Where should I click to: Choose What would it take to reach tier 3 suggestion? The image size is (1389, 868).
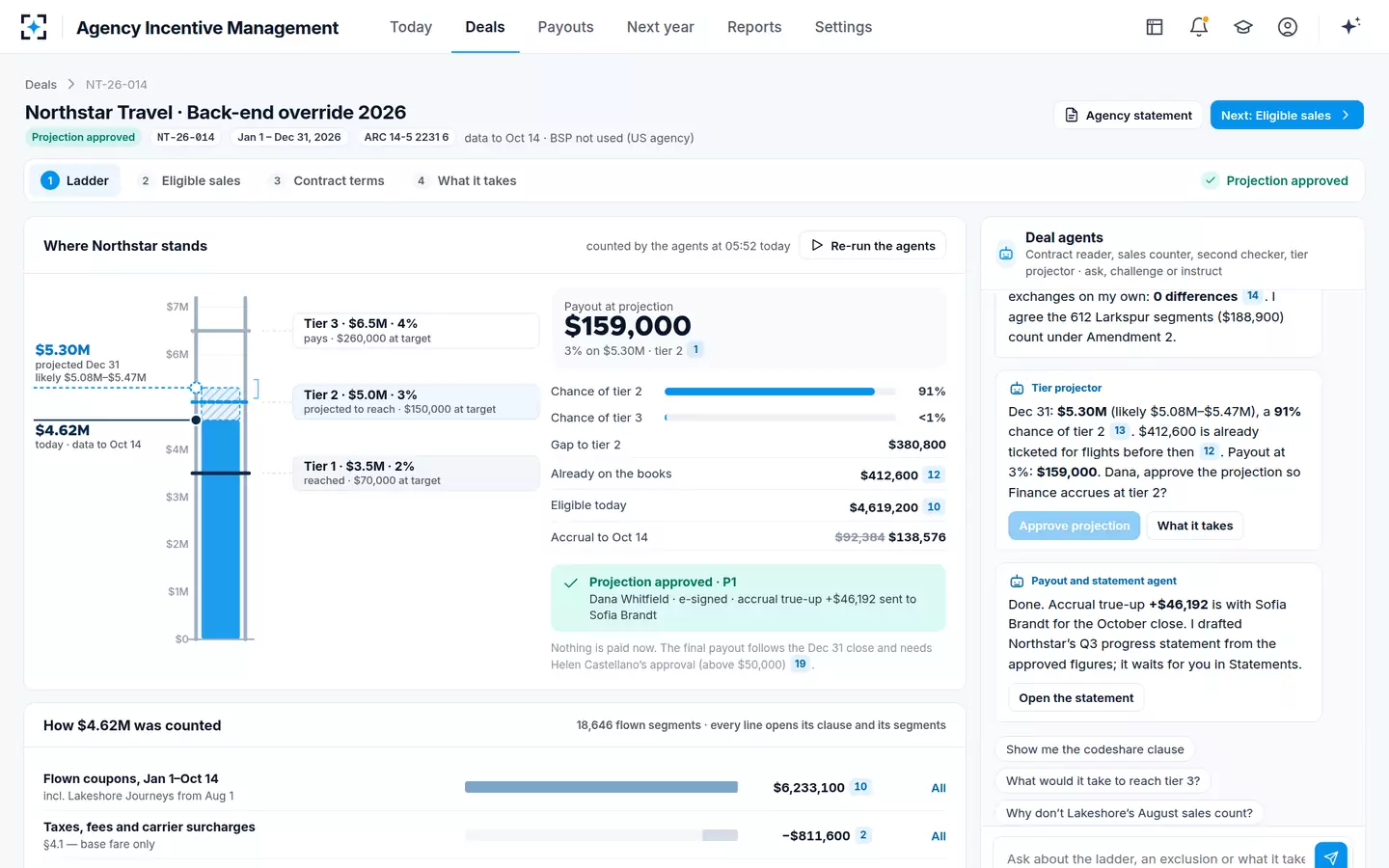[1103, 781]
